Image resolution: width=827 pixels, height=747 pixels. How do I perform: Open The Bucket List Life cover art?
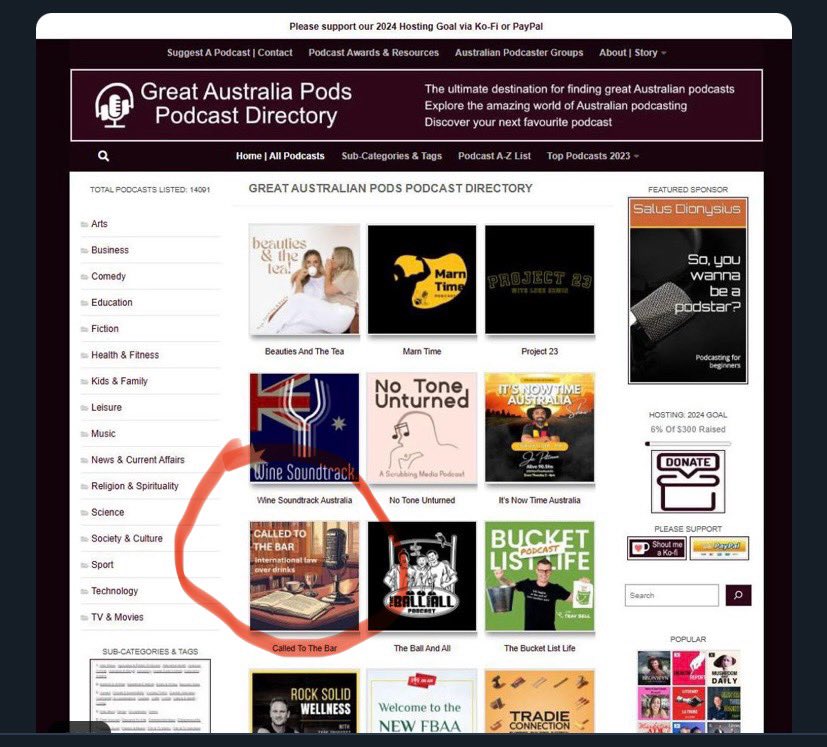point(540,576)
